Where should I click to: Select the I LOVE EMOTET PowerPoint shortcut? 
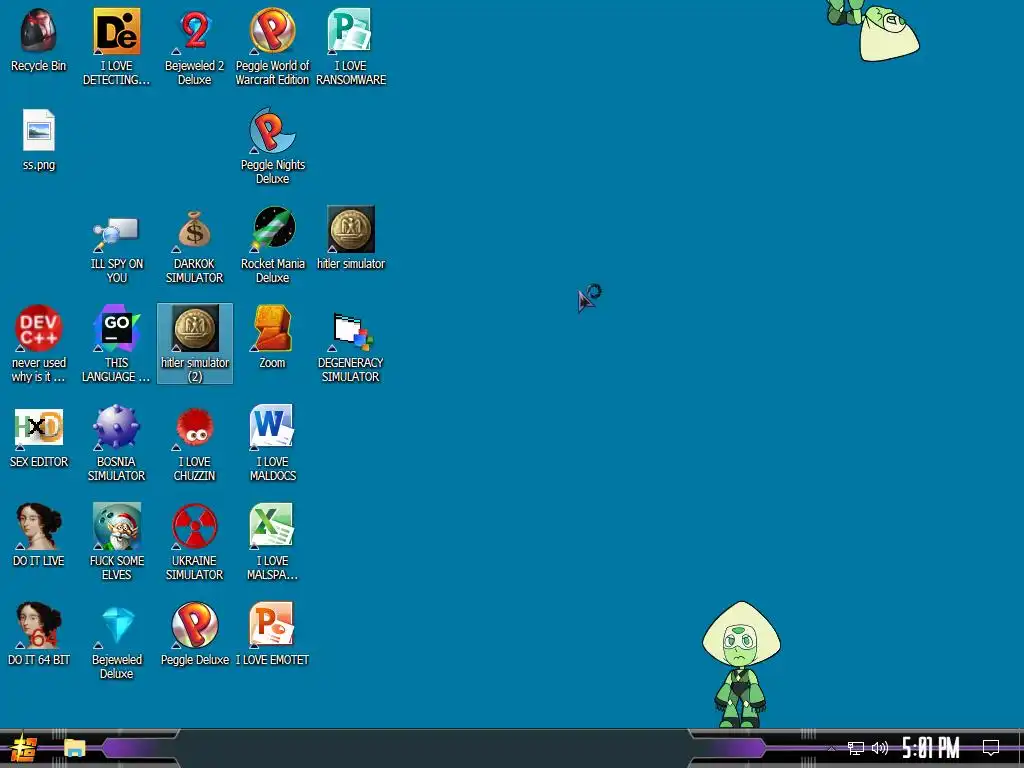coord(272,634)
